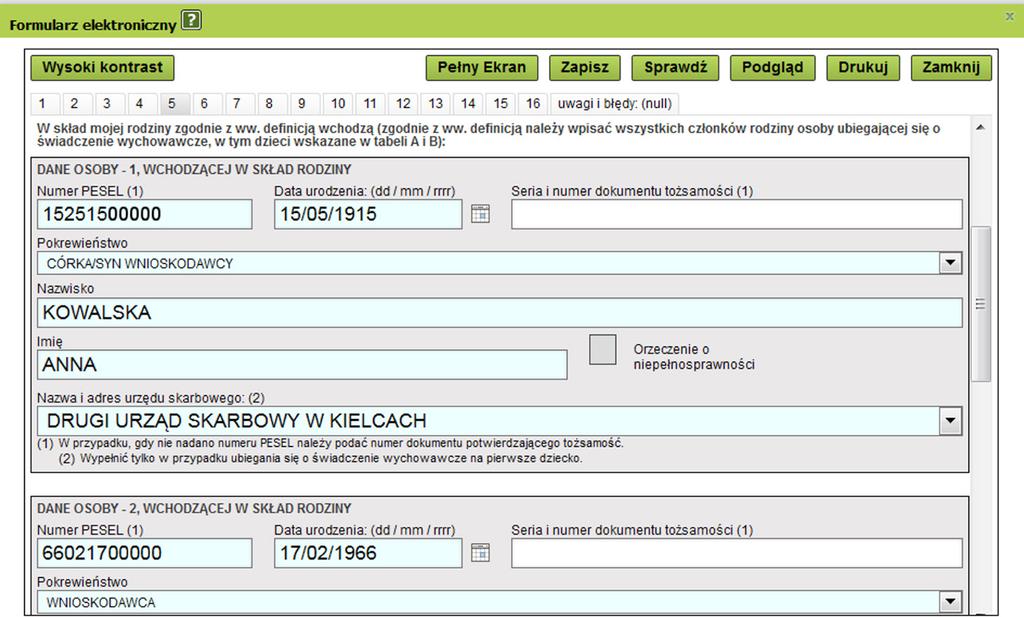Save the form with Zapisz
The height and width of the screenshot is (617, 1024).
point(584,67)
